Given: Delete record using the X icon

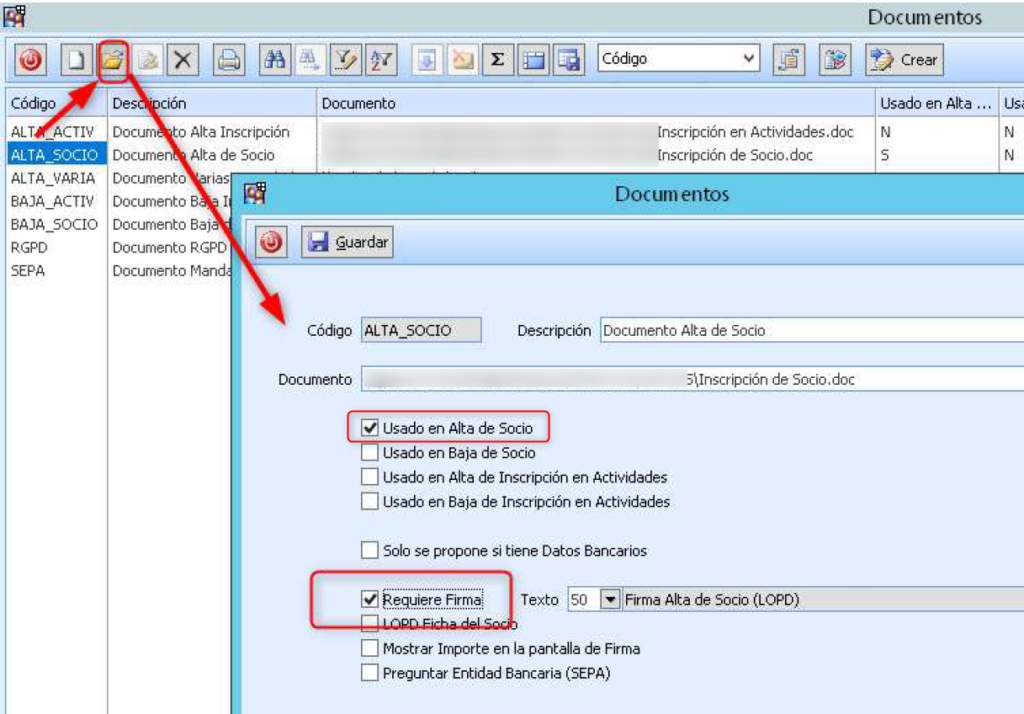Looking at the screenshot, I should pyautogui.click(x=182, y=61).
